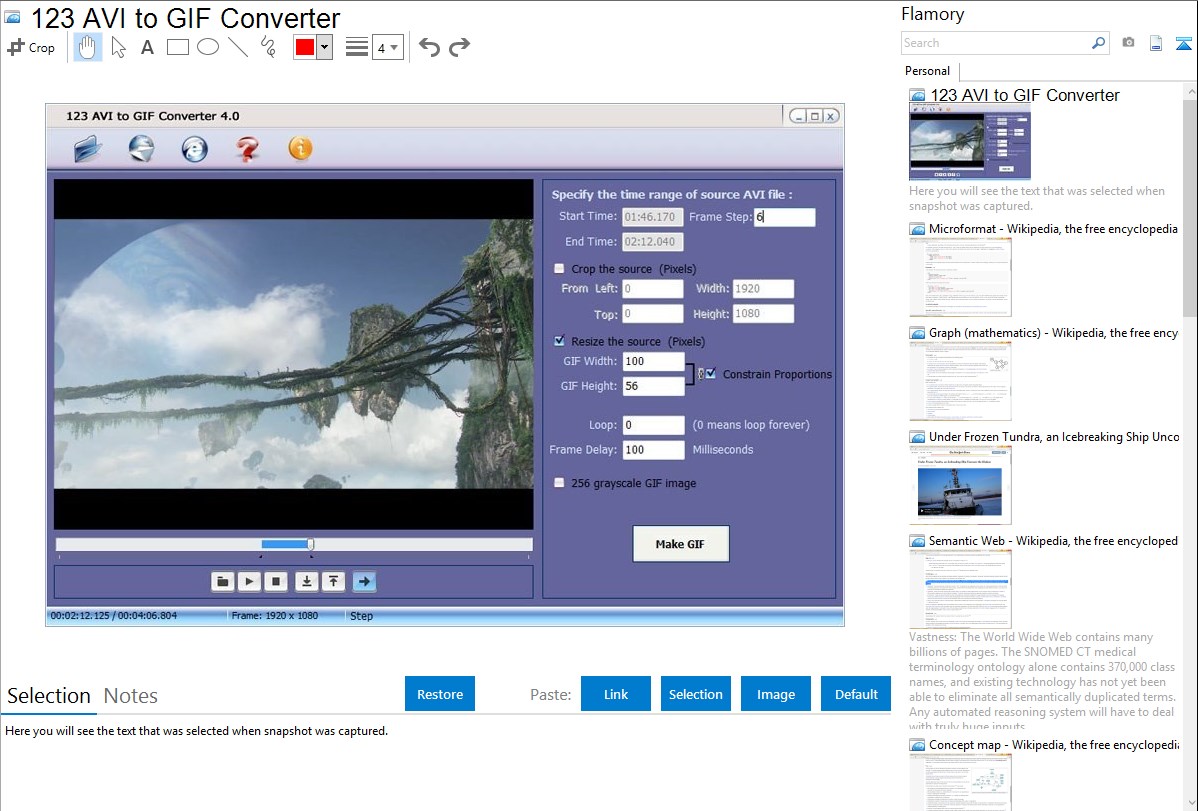This screenshot has width=1198, height=811.
Task: Choose the text annotation tool
Action: click(x=147, y=47)
